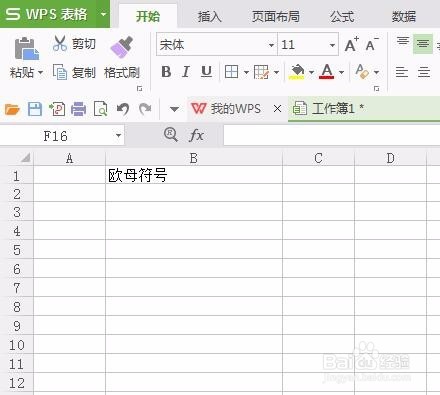The height and width of the screenshot is (395, 440).
Task: Toggle middle vertical alignment
Action: 423,43
